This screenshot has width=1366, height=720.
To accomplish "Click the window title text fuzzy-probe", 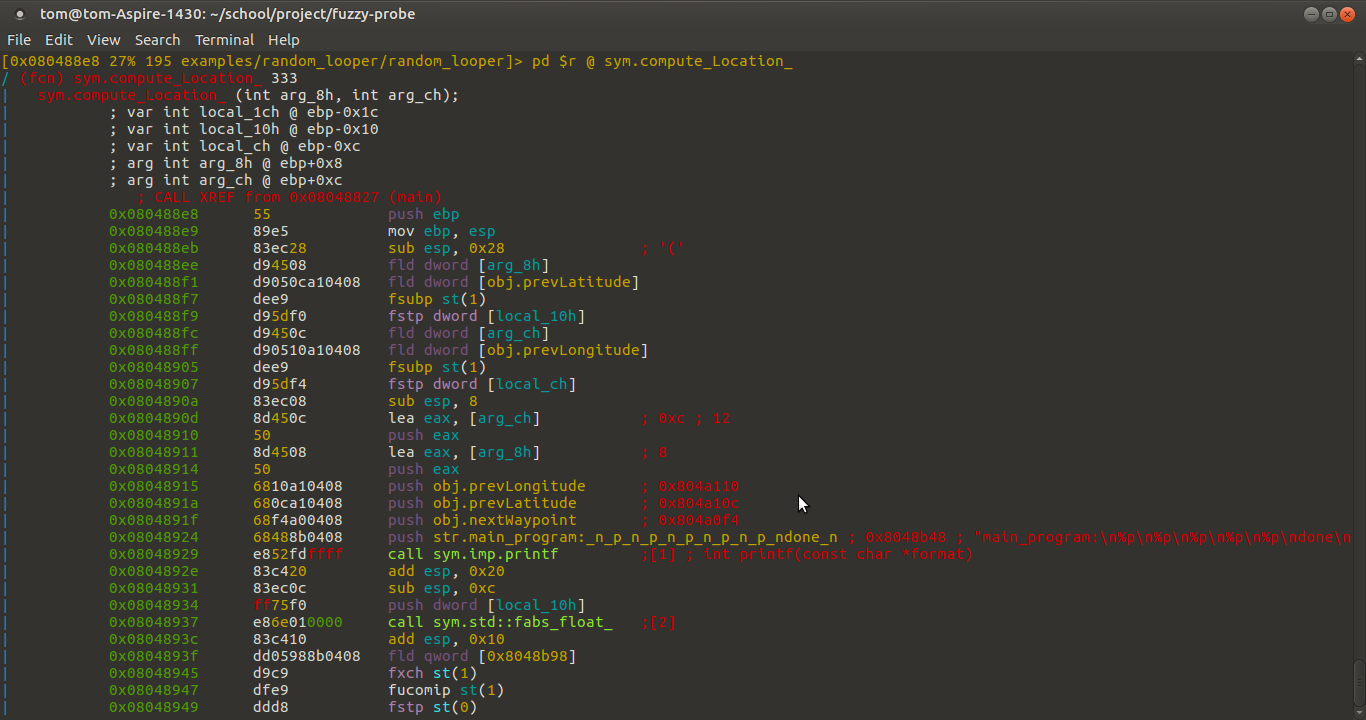I will (x=373, y=14).
